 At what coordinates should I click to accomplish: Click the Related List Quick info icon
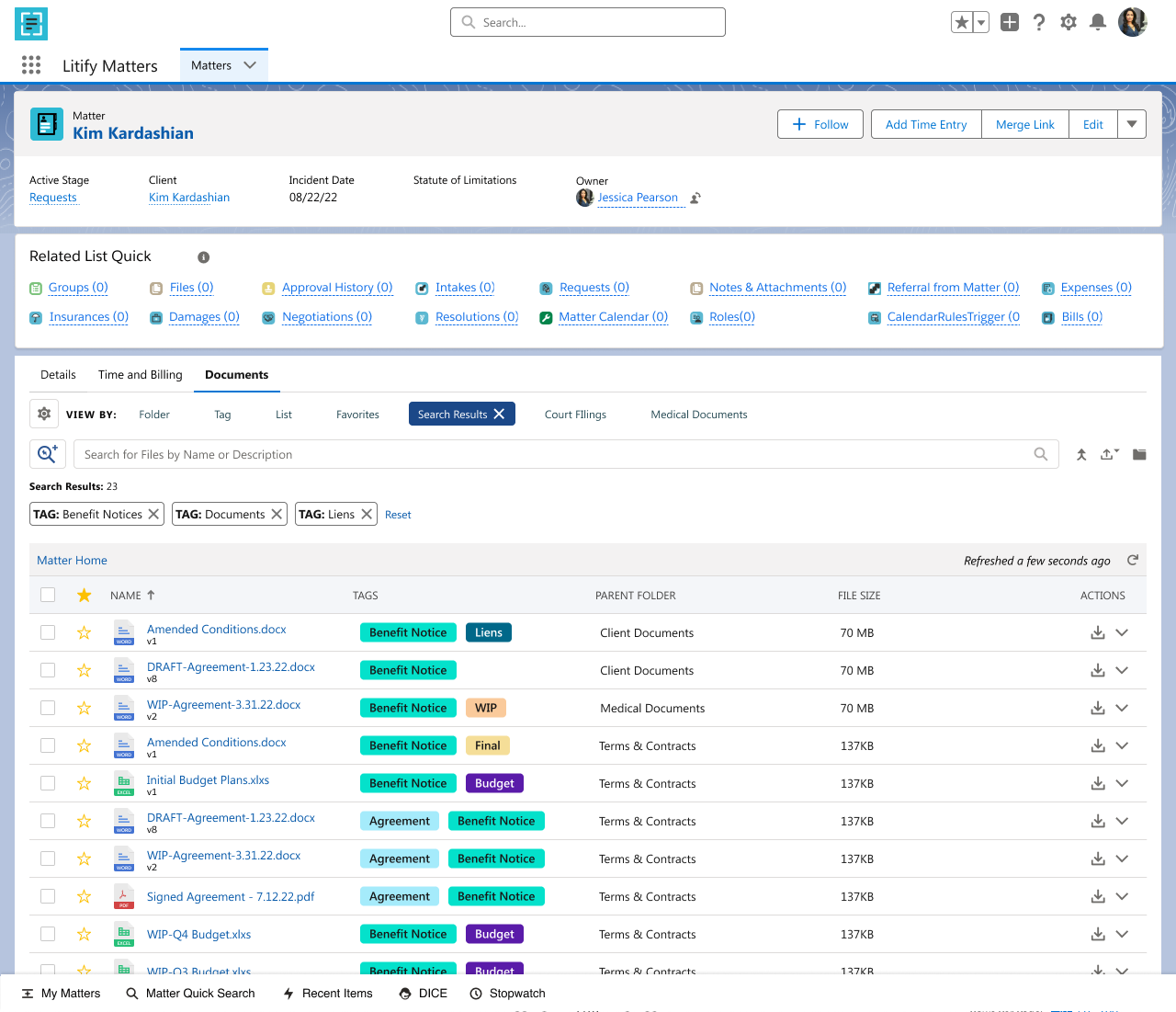(204, 257)
